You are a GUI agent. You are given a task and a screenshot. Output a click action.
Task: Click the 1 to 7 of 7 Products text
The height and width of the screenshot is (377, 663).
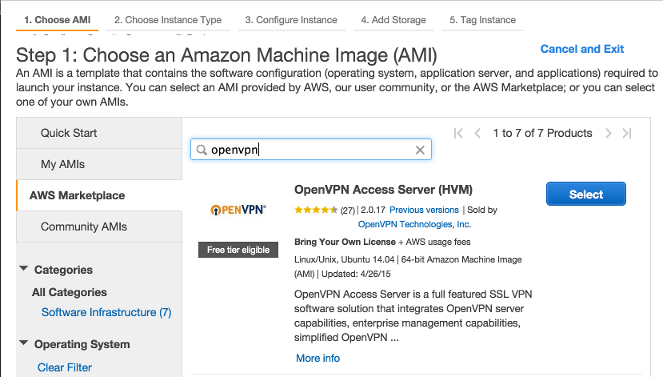[542, 133]
